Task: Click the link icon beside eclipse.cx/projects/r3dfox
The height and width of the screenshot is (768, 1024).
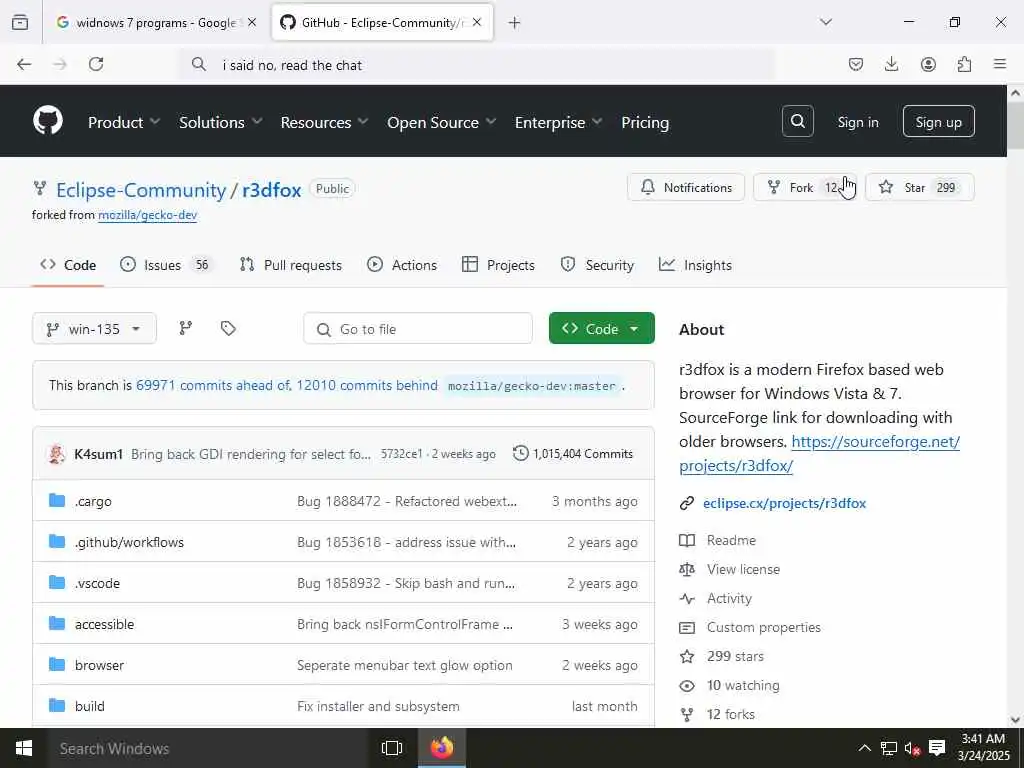Action: (x=686, y=503)
